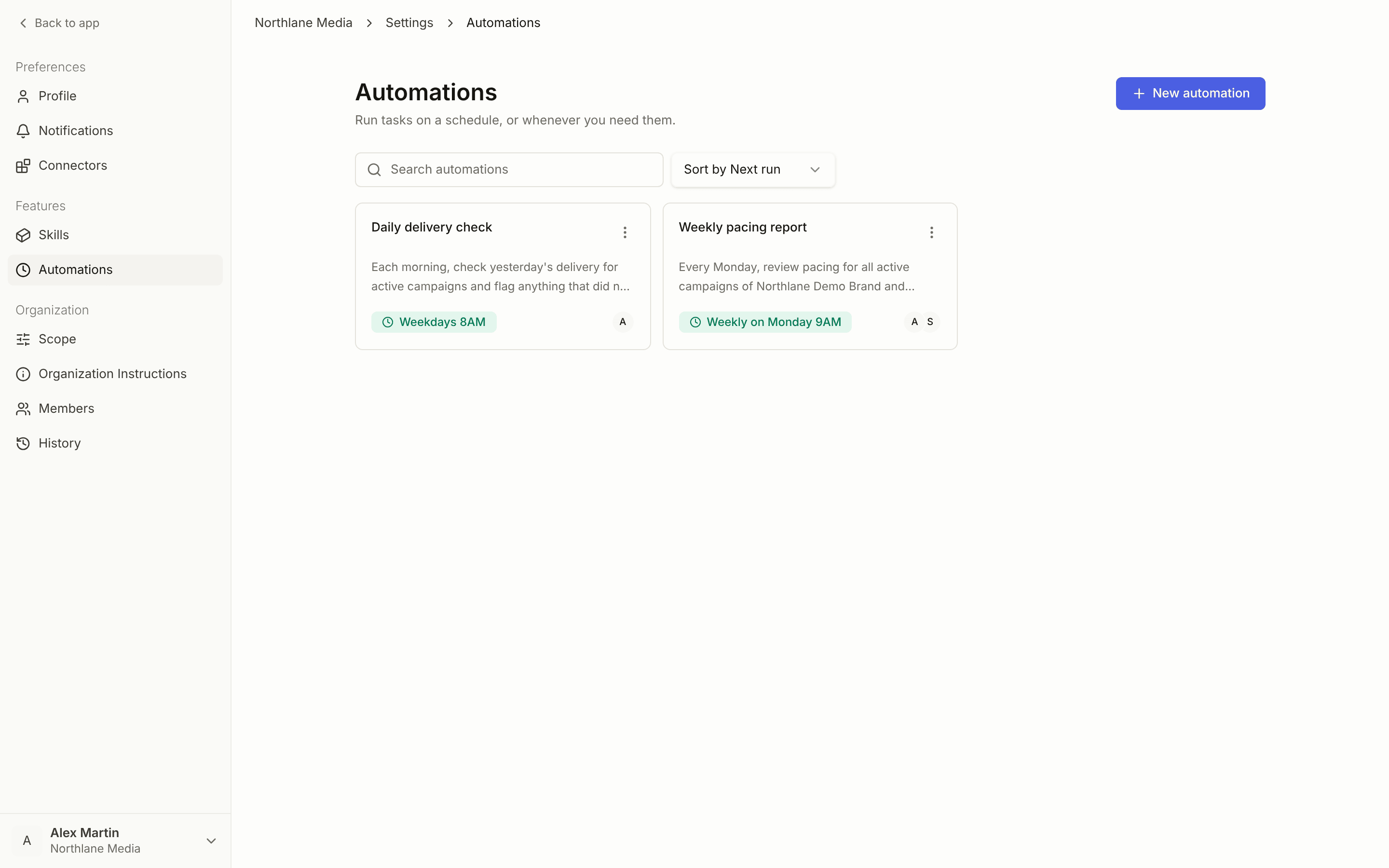1389x868 pixels.
Task: Click the Automations clock icon in sidebar
Action: click(x=23, y=270)
